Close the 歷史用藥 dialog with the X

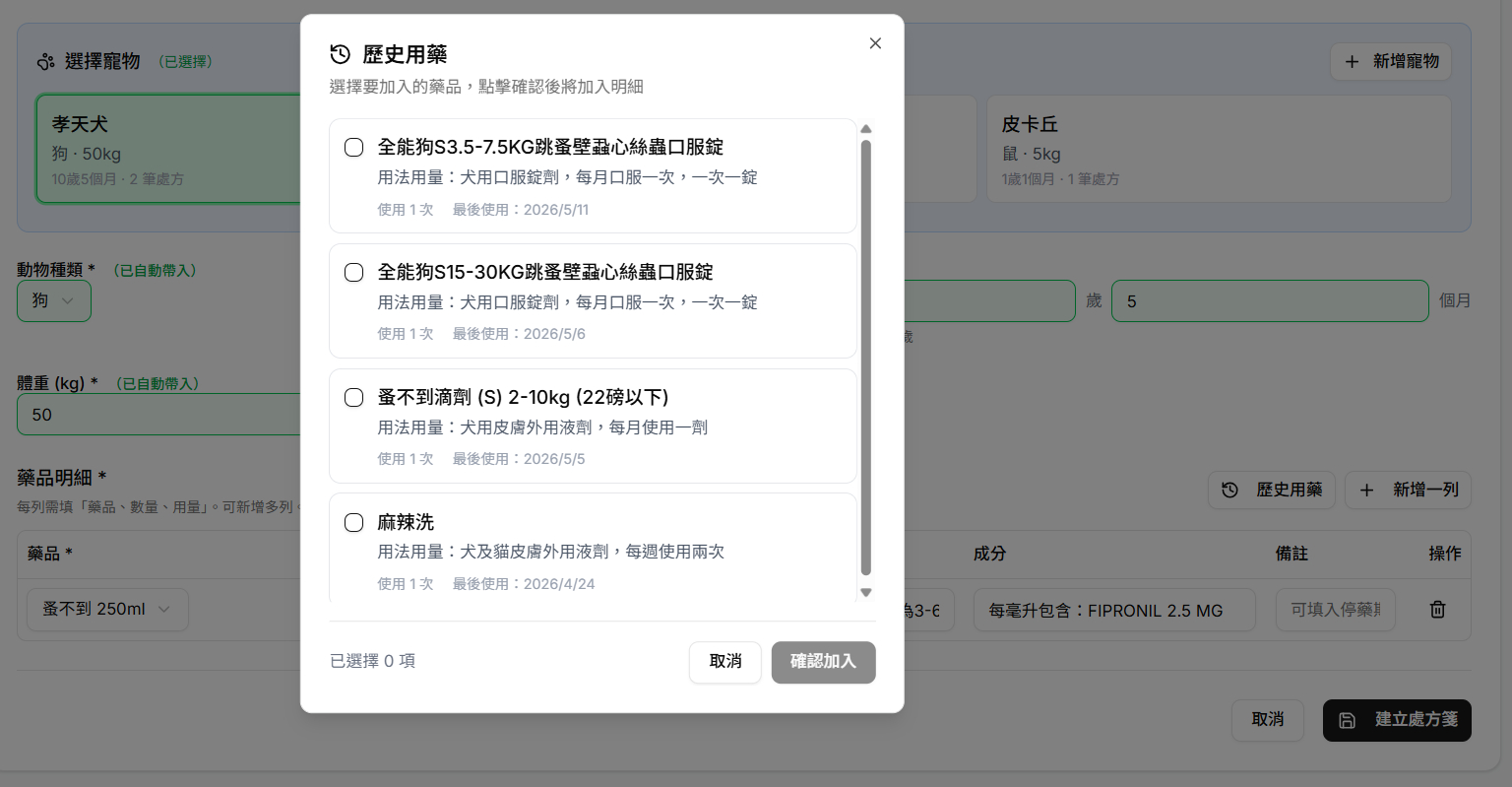875,43
